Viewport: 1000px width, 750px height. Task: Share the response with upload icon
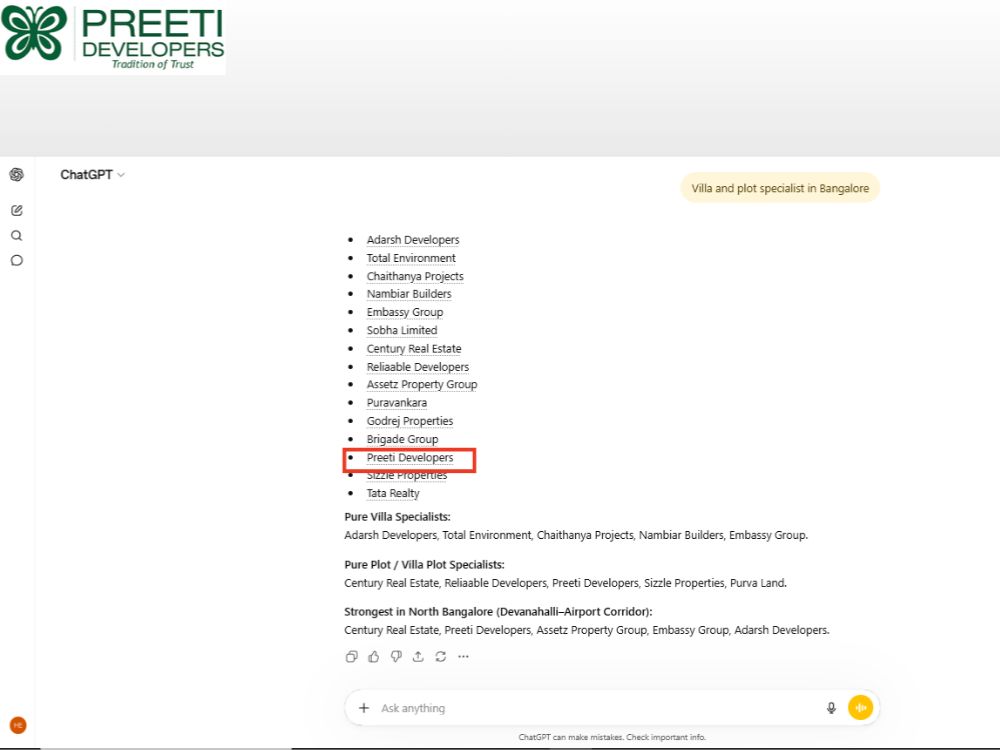click(x=418, y=656)
